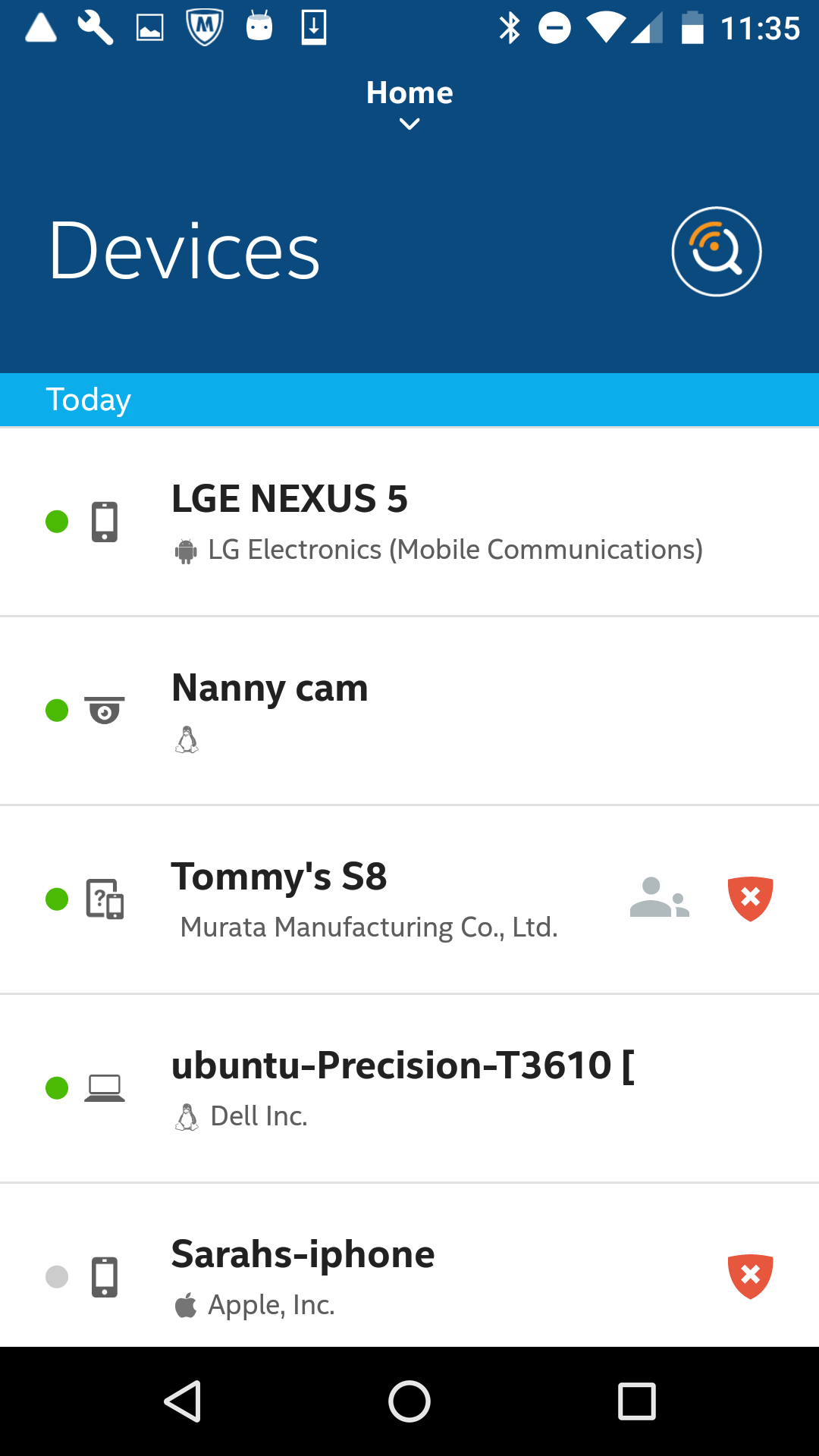Tap the laptop icon for ubuntu-Precision-T3610
This screenshot has width=819, height=1456.
click(x=105, y=1088)
